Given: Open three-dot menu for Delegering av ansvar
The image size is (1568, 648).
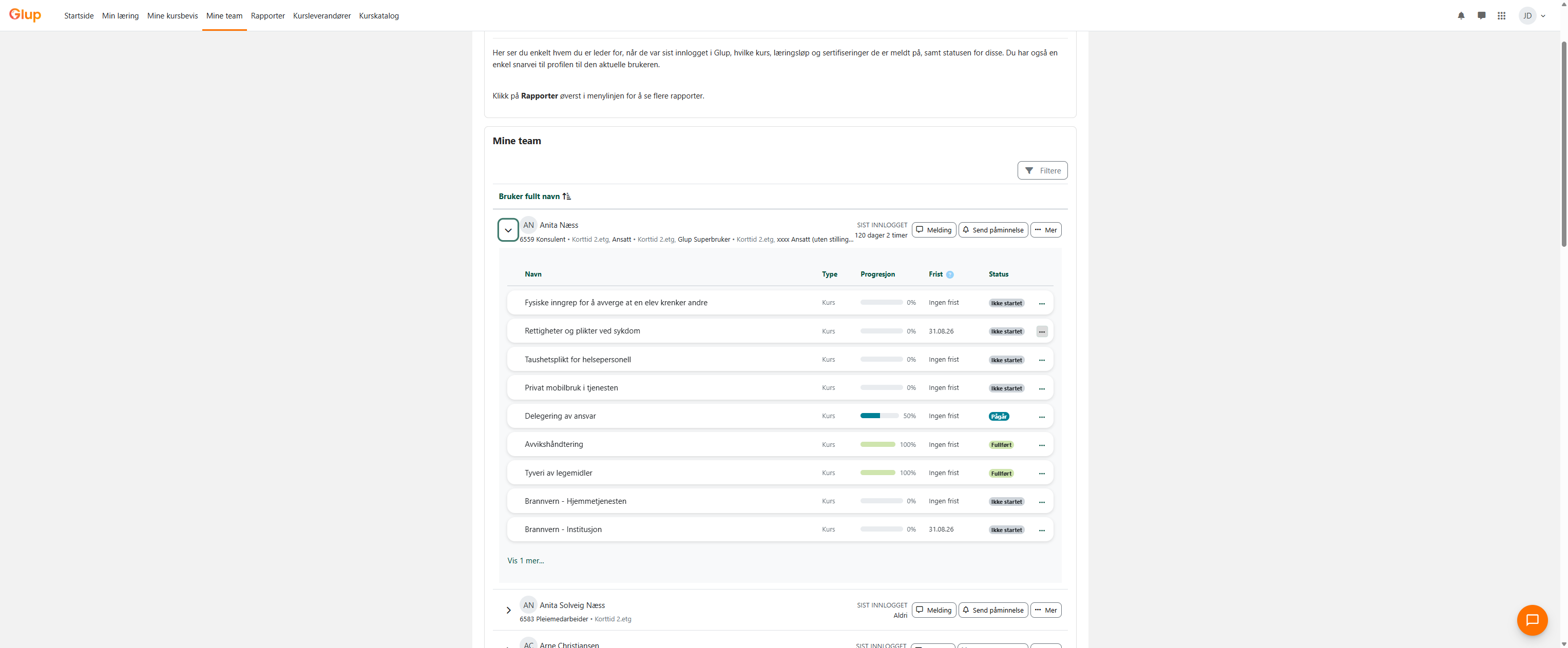Looking at the screenshot, I should point(1042,417).
